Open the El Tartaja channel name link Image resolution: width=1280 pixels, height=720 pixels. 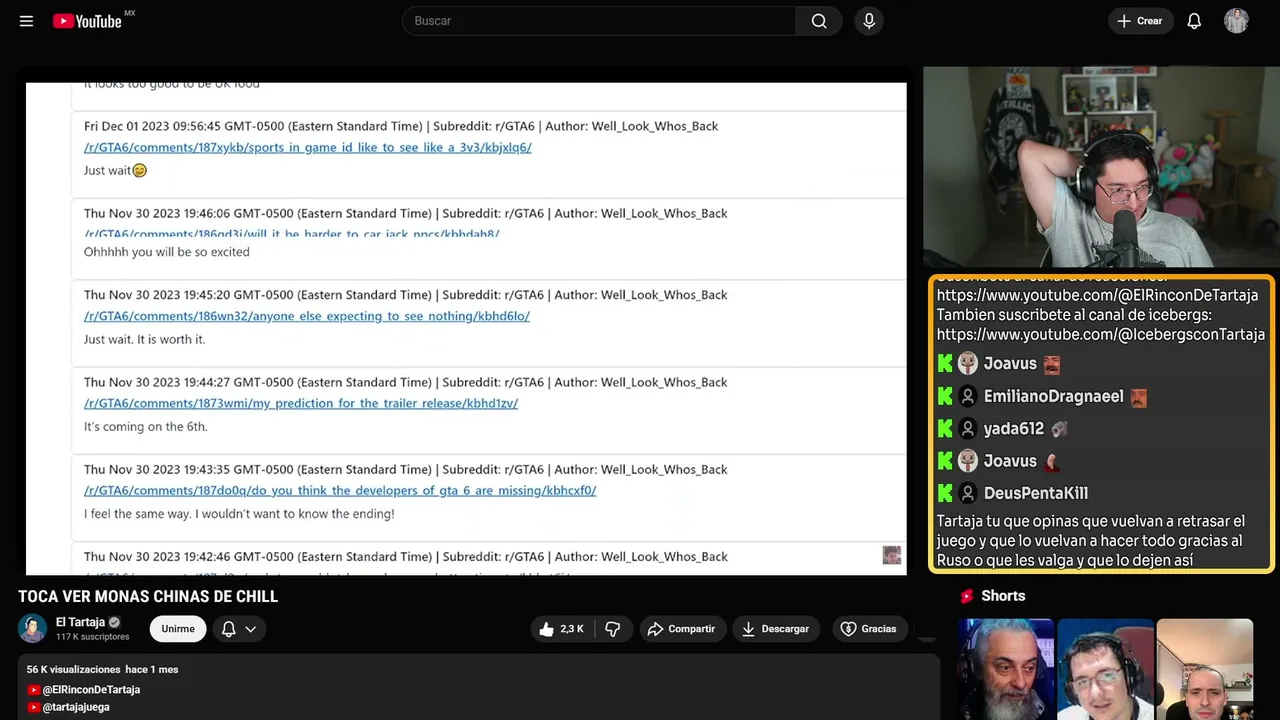[80, 622]
